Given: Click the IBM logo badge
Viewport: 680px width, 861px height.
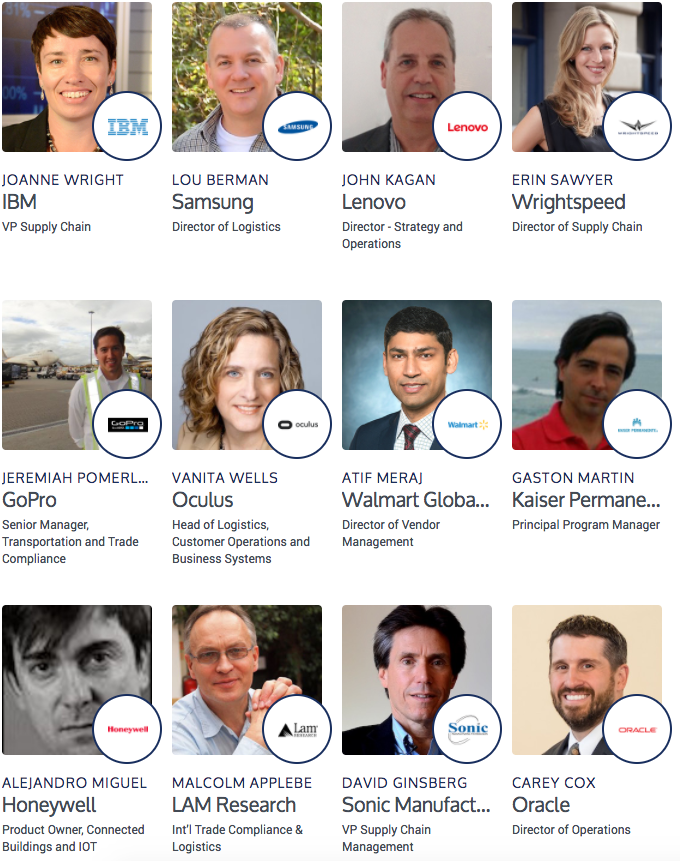Looking at the screenshot, I should pos(127,126).
